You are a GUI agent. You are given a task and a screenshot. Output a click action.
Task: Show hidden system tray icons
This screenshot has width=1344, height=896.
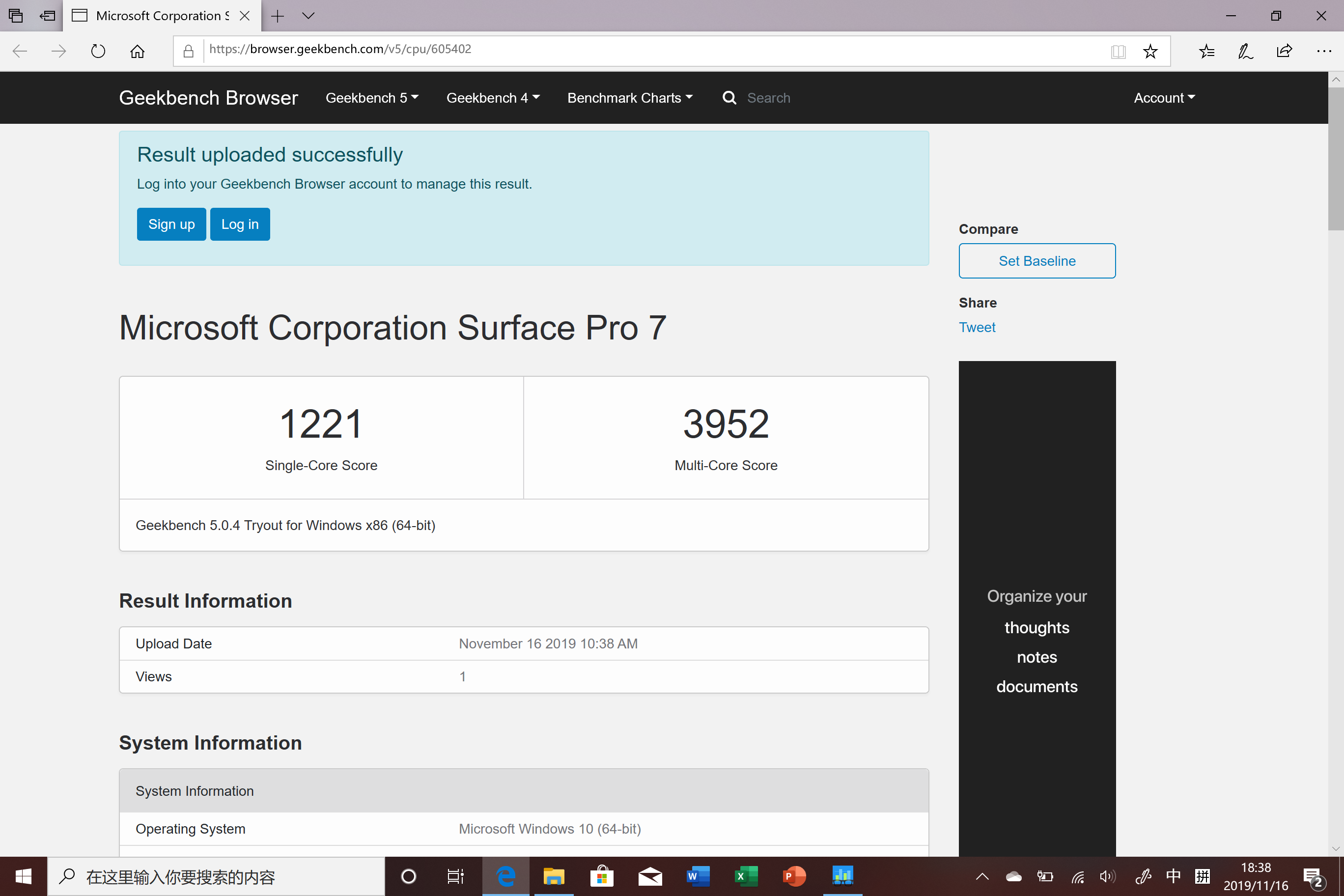click(981, 876)
